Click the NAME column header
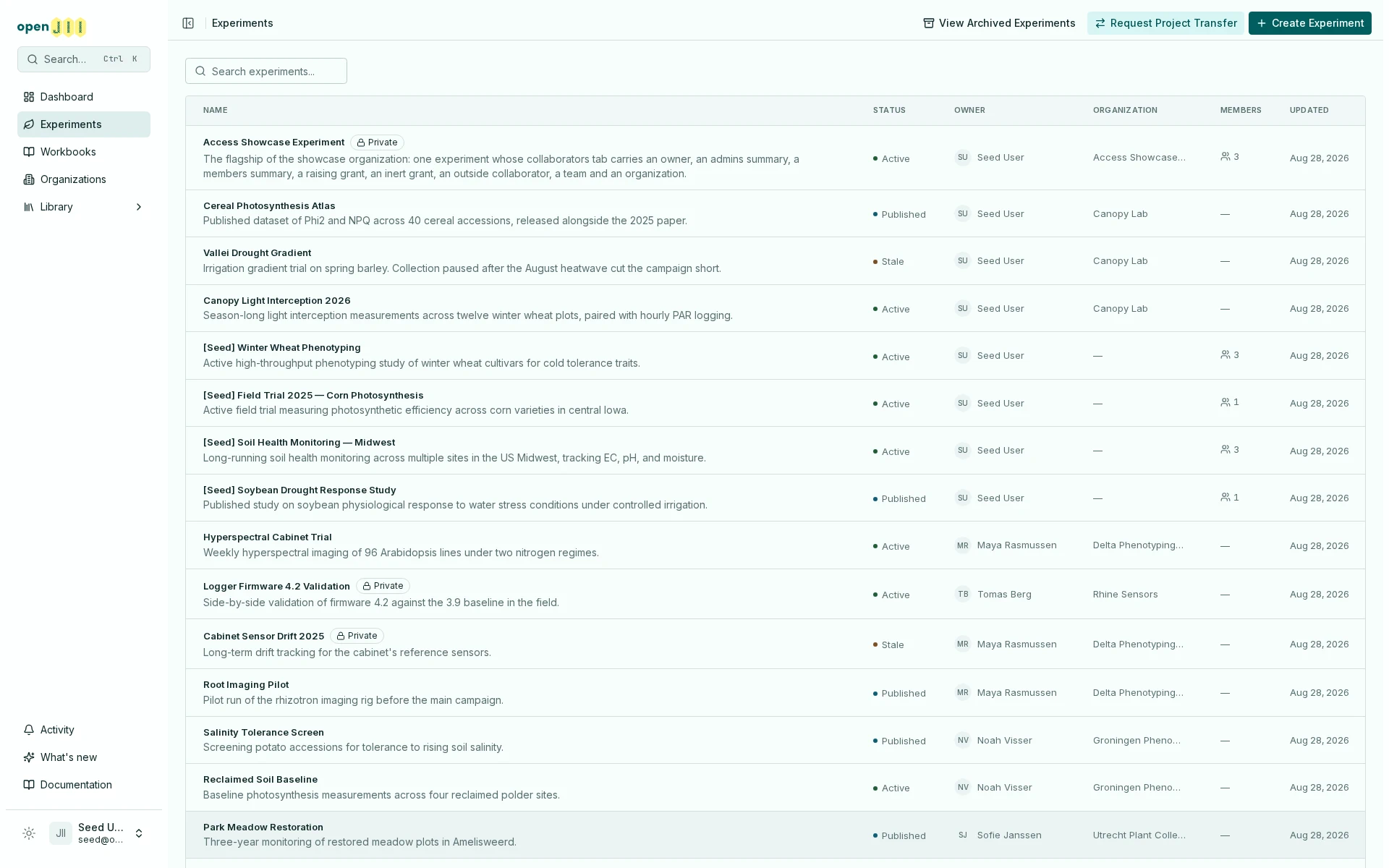 tap(215, 110)
